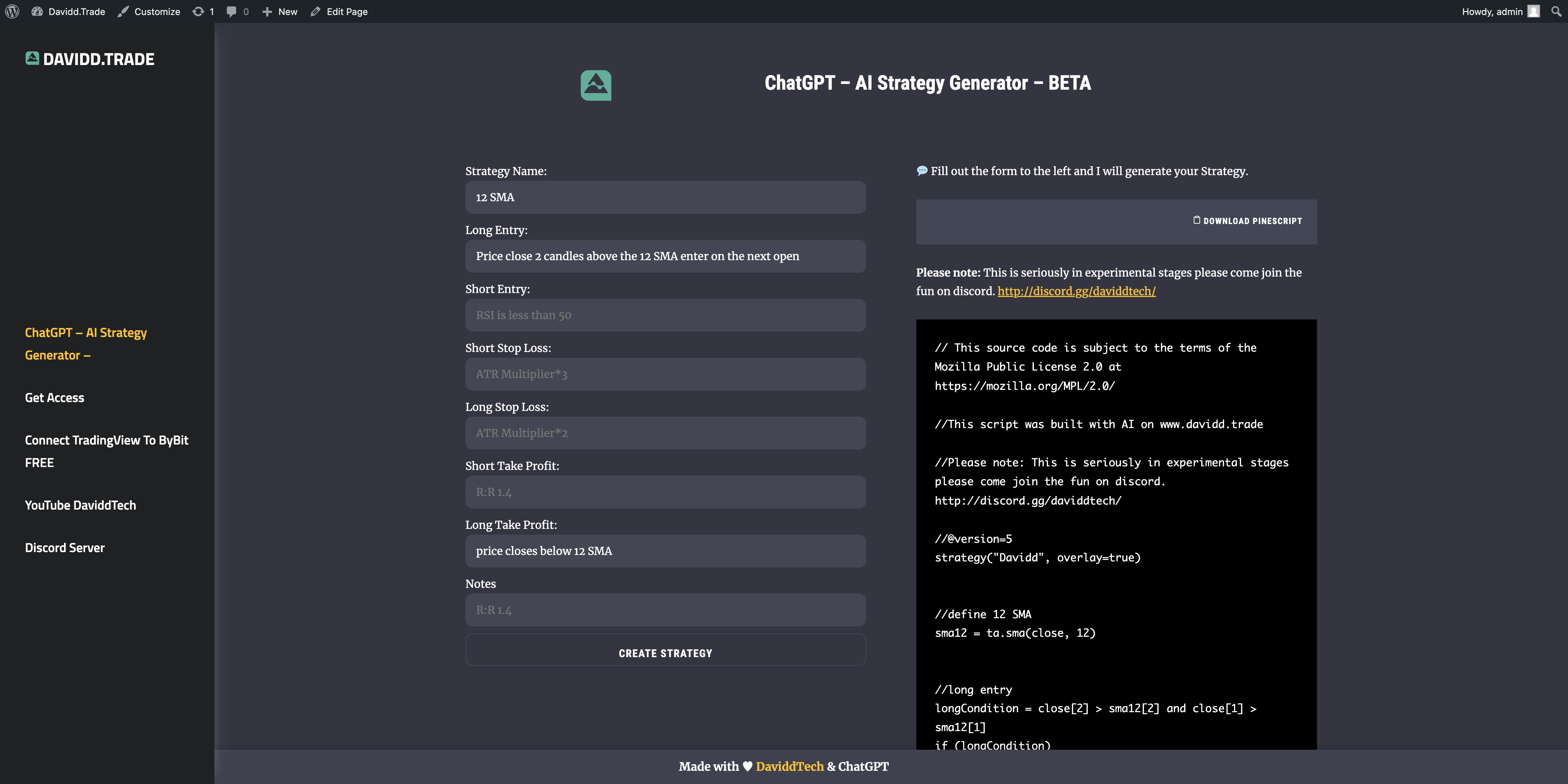Select the ChatGPT – AI Strategy Generator – BETA heading
1568x784 pixels.
click(x=928, y=83)
